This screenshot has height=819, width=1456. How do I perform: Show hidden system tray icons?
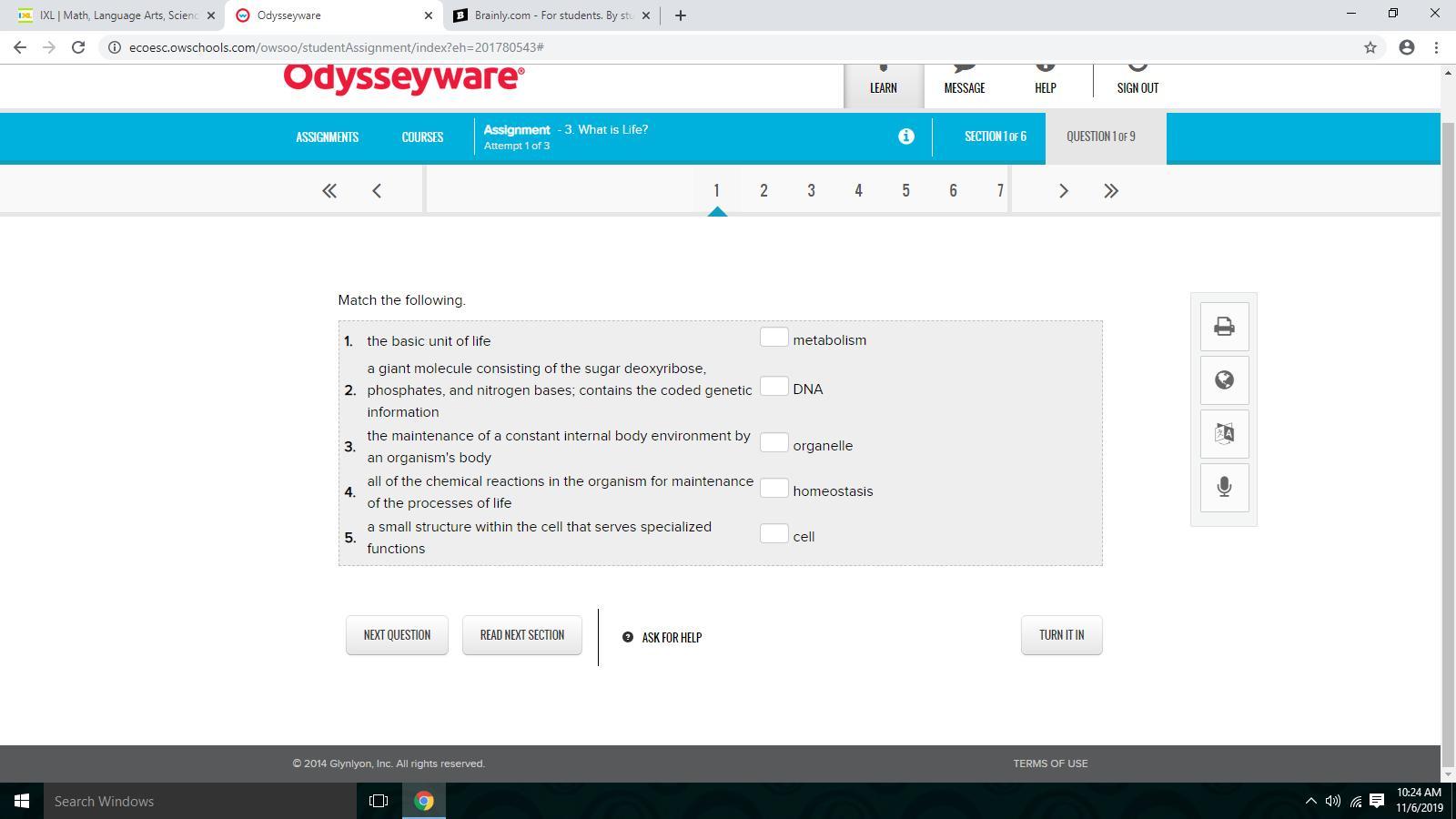point(1311,801)
